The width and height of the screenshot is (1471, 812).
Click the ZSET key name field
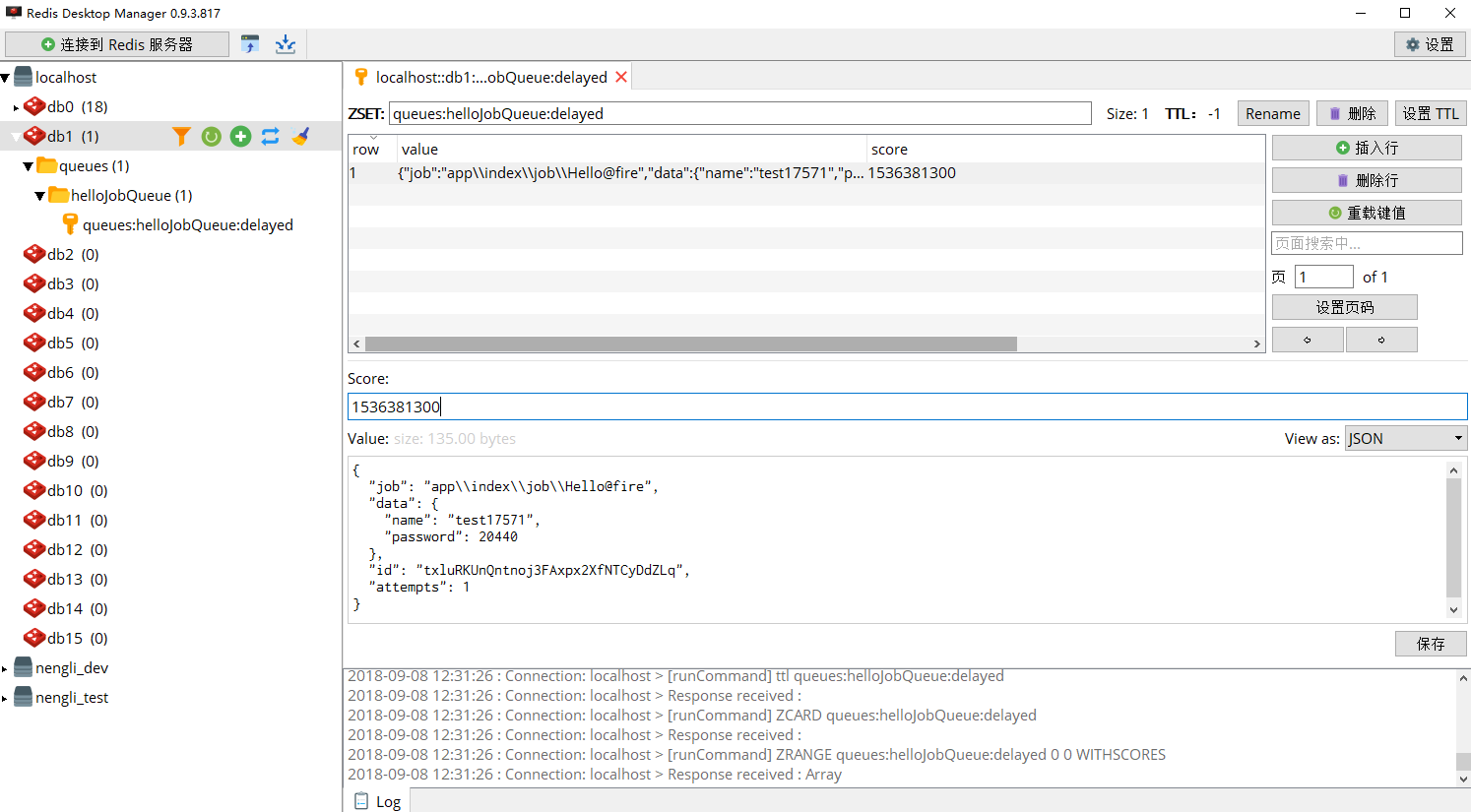coord(739,113)
